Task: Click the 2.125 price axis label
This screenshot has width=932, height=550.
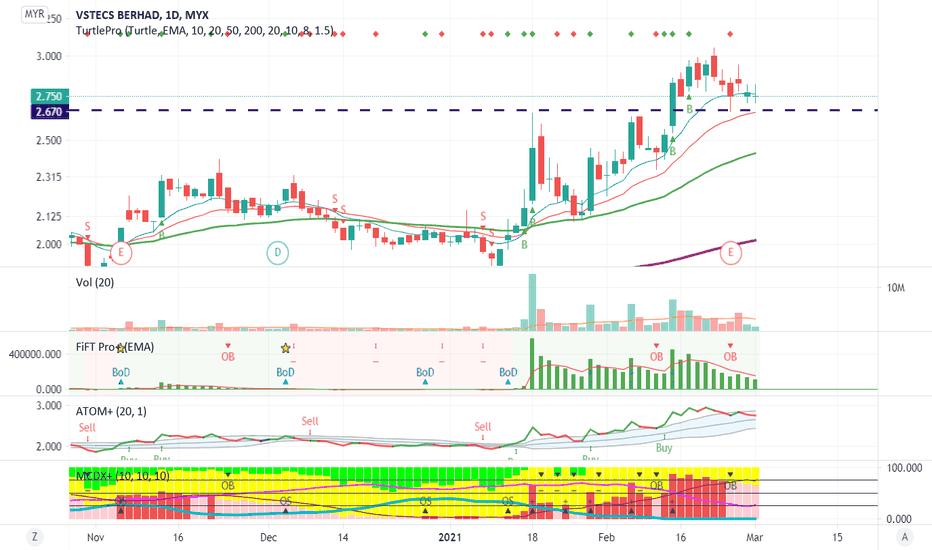Action: click(49, 216)
